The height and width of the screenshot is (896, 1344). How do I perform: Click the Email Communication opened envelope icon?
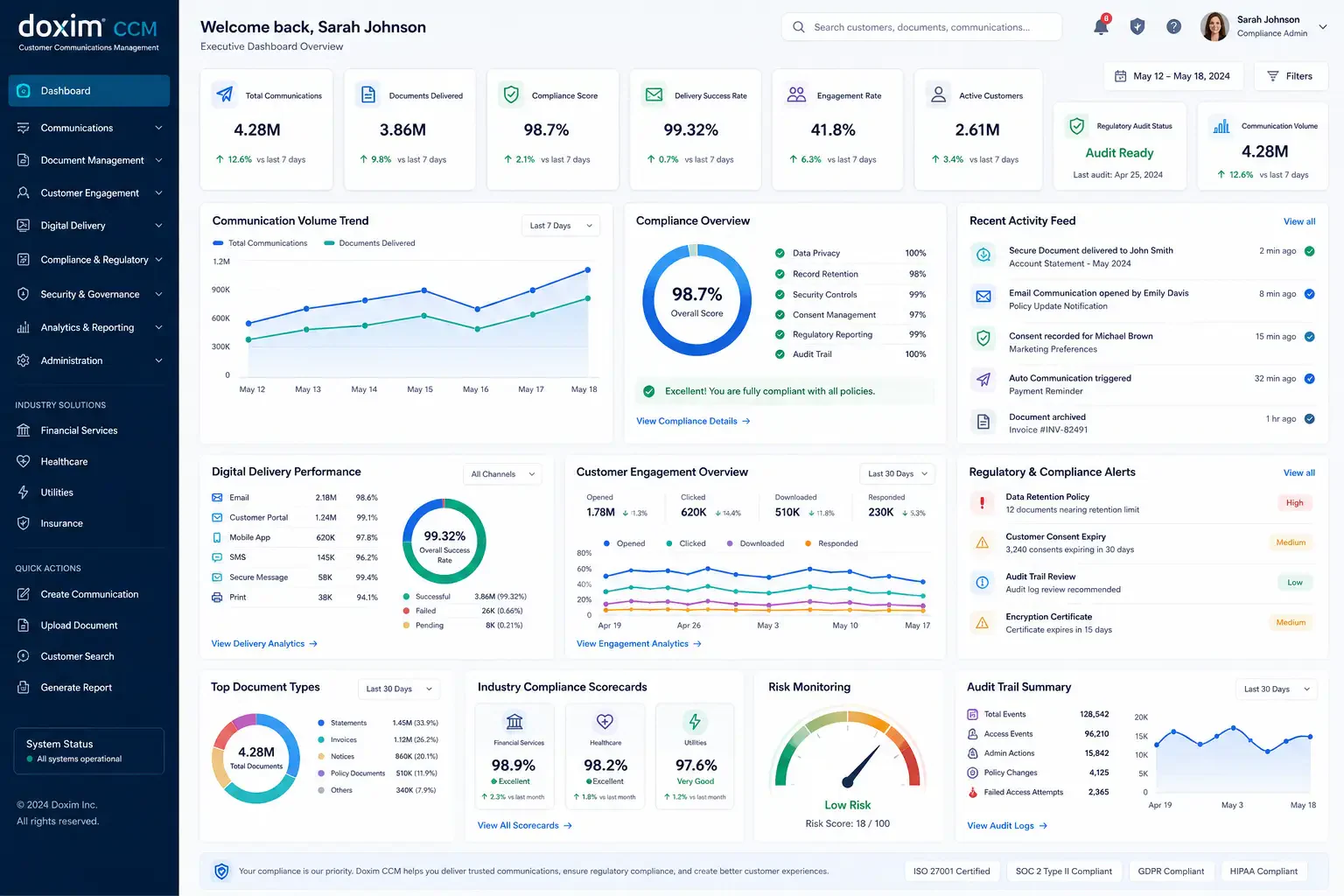click(x=983, y=297)
